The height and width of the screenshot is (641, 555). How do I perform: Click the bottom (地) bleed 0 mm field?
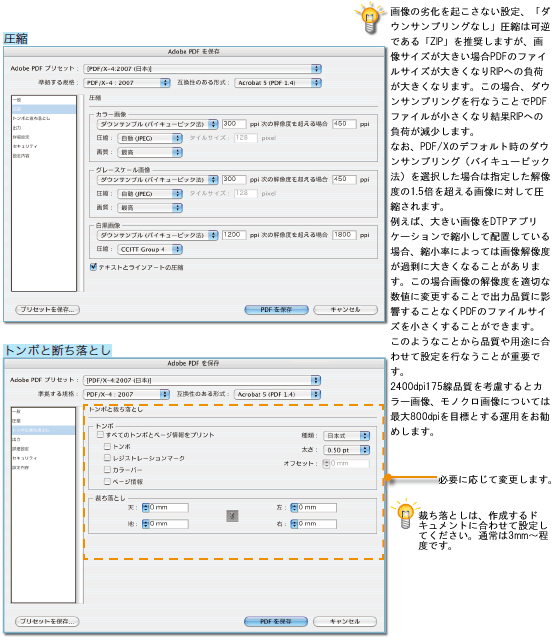point(168,524)
